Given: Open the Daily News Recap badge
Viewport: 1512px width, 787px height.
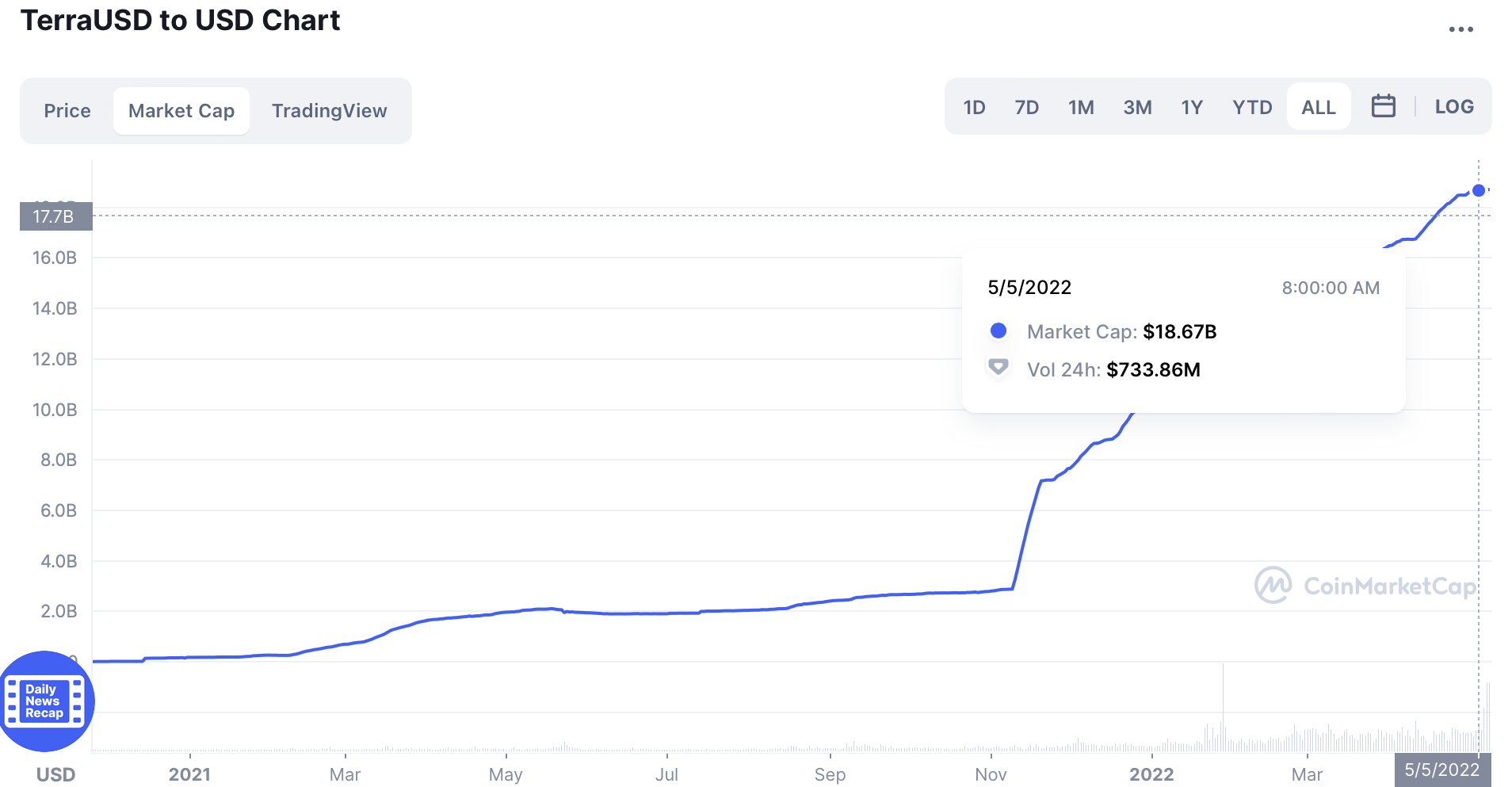Looking at the screenshot, I should [x=45, y=701].
